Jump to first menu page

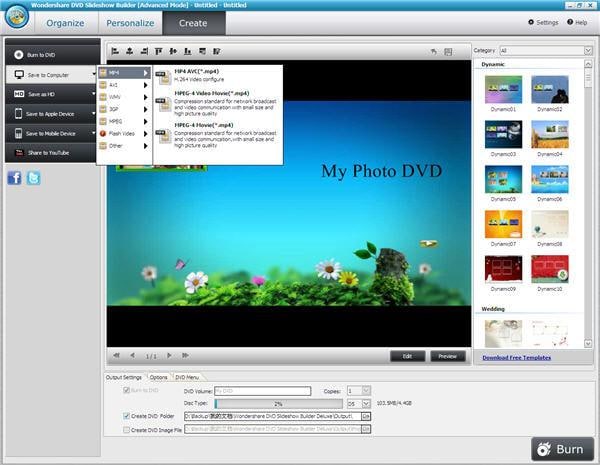click(116, 356)
